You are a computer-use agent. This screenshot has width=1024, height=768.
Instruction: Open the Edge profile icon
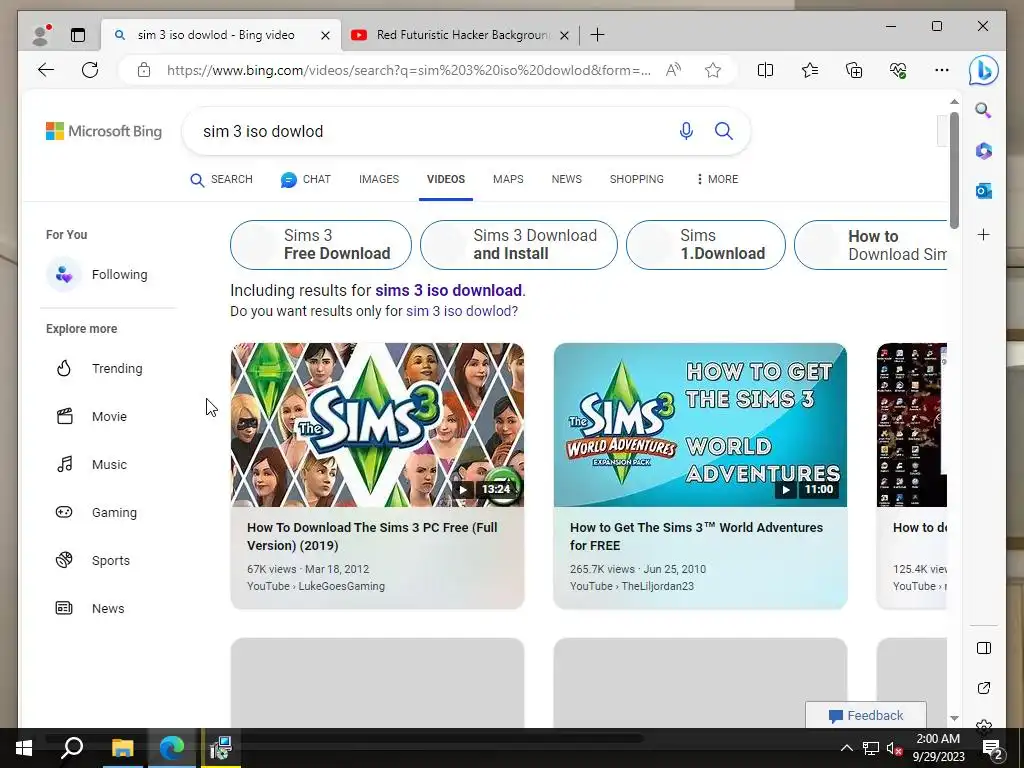click(x=42, y=35)
